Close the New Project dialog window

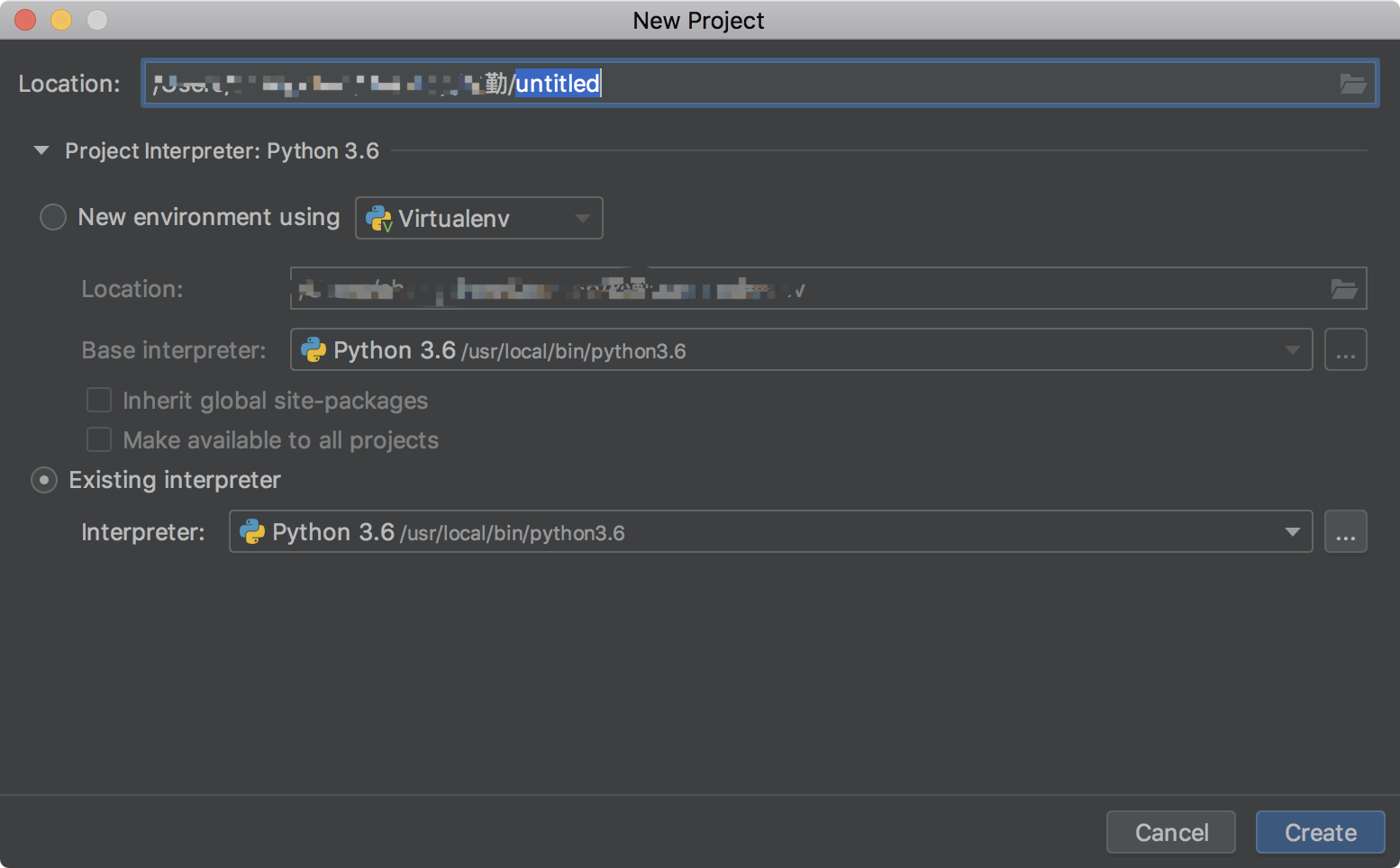pos(25,20)
